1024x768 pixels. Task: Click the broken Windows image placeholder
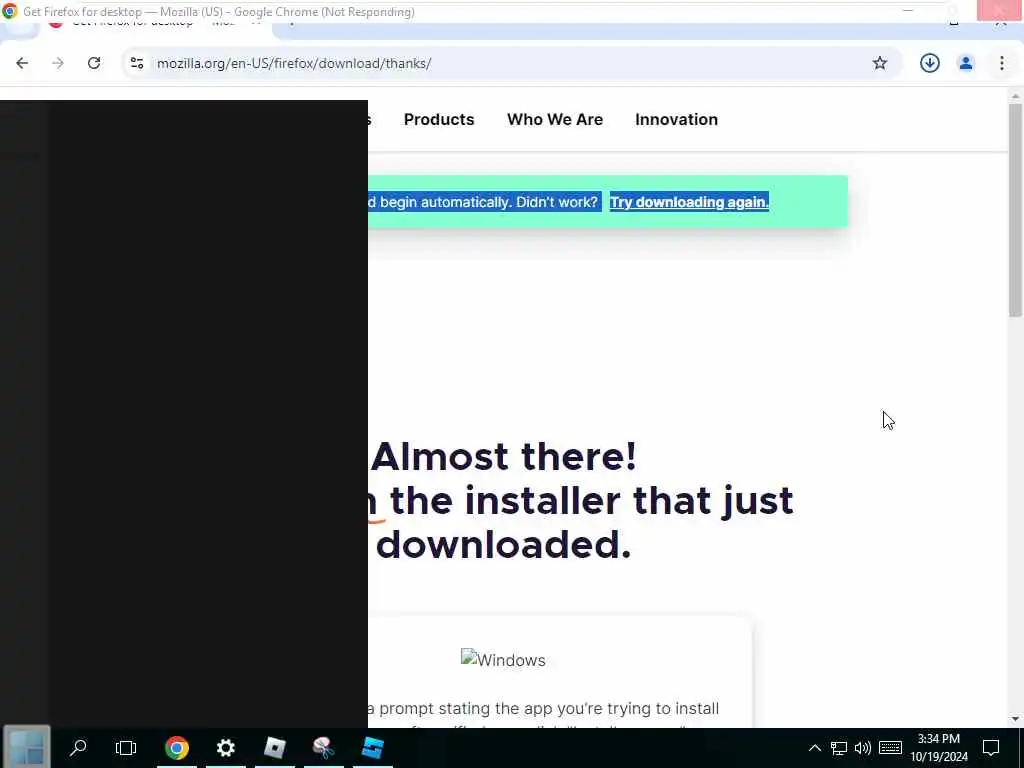pos(503,660)
